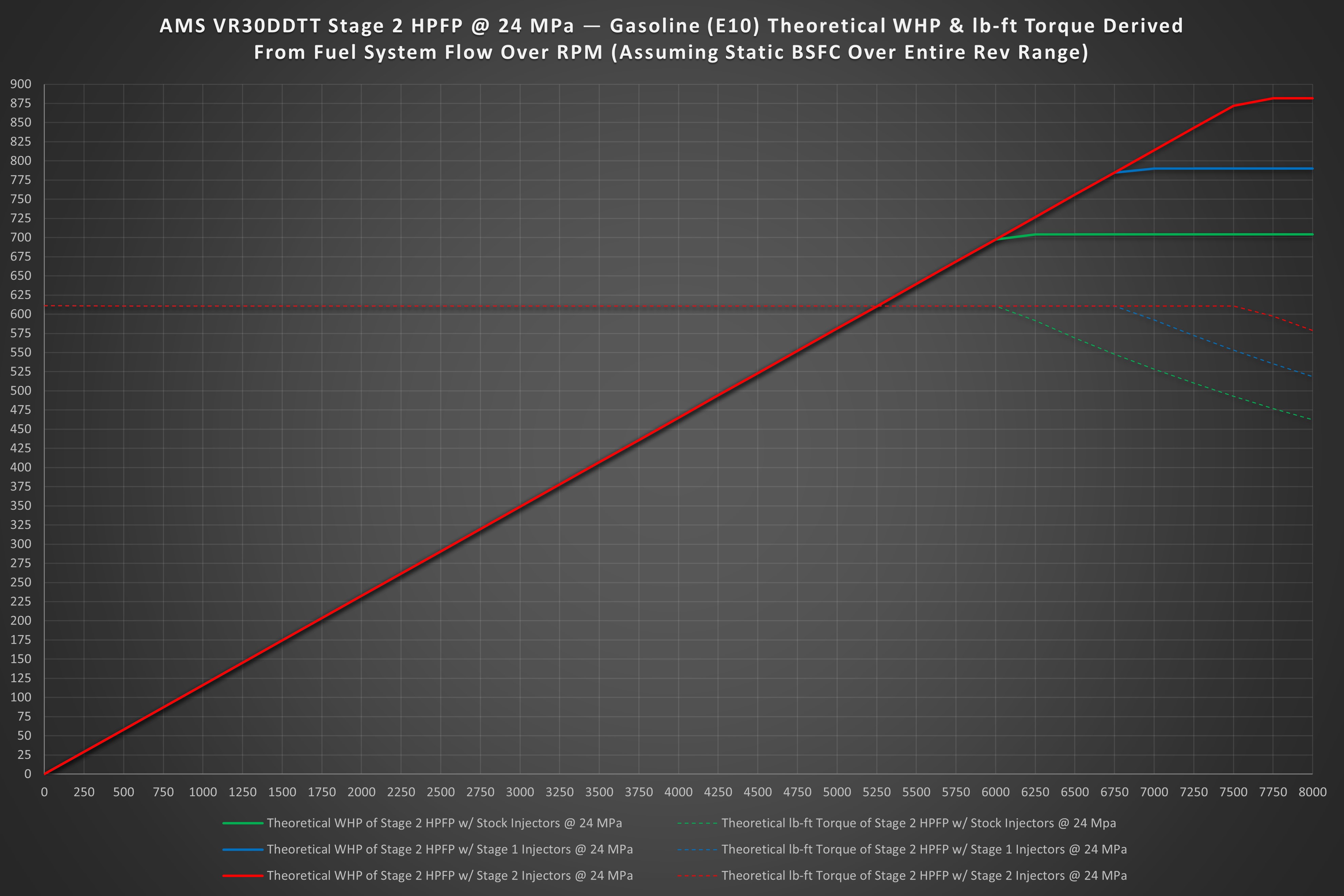The image size is (1344, 896).
Task: Click the red dashed torque legend swatch
Action: (697, 875)
